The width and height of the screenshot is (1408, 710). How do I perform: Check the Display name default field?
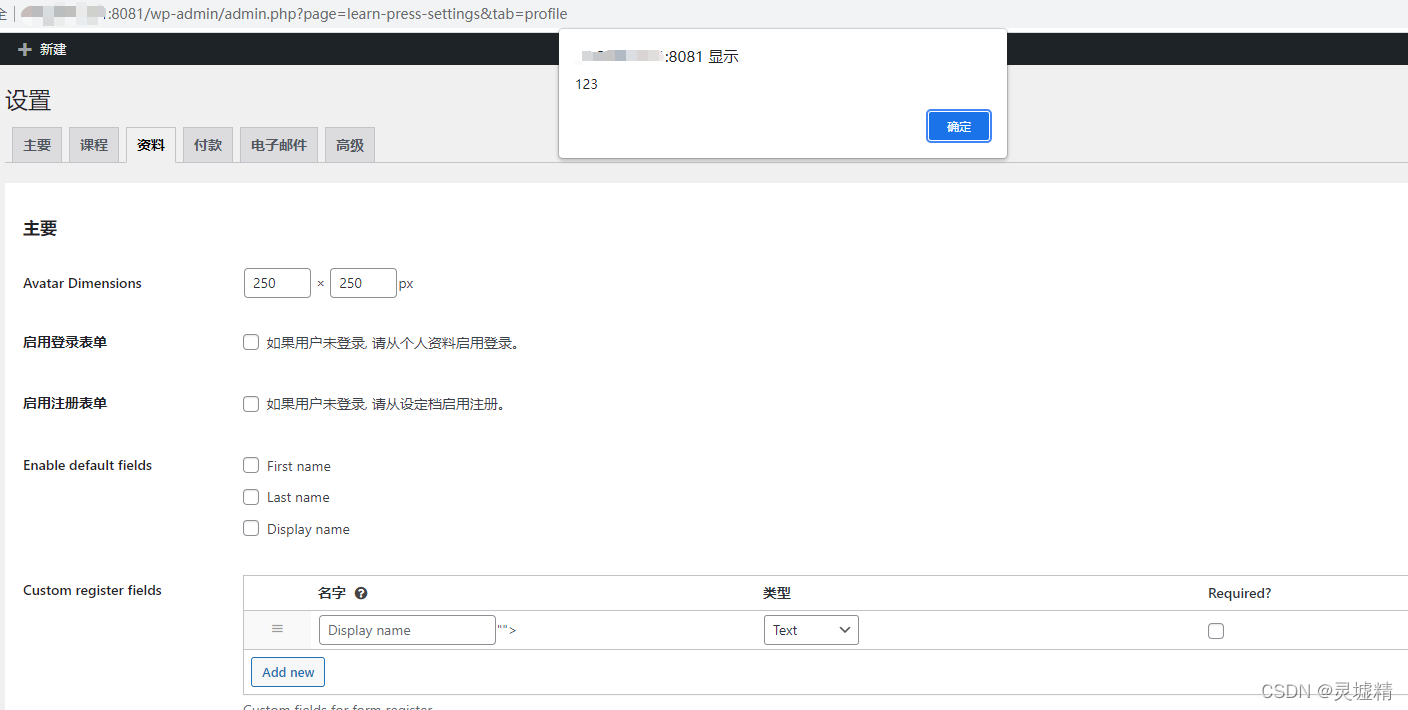(251, 529)
